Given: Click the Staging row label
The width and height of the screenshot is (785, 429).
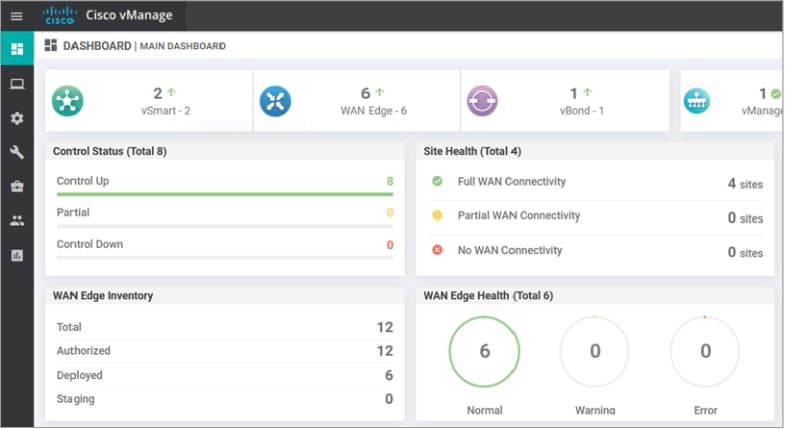Looking at the screenshot, I should (75, 399).
